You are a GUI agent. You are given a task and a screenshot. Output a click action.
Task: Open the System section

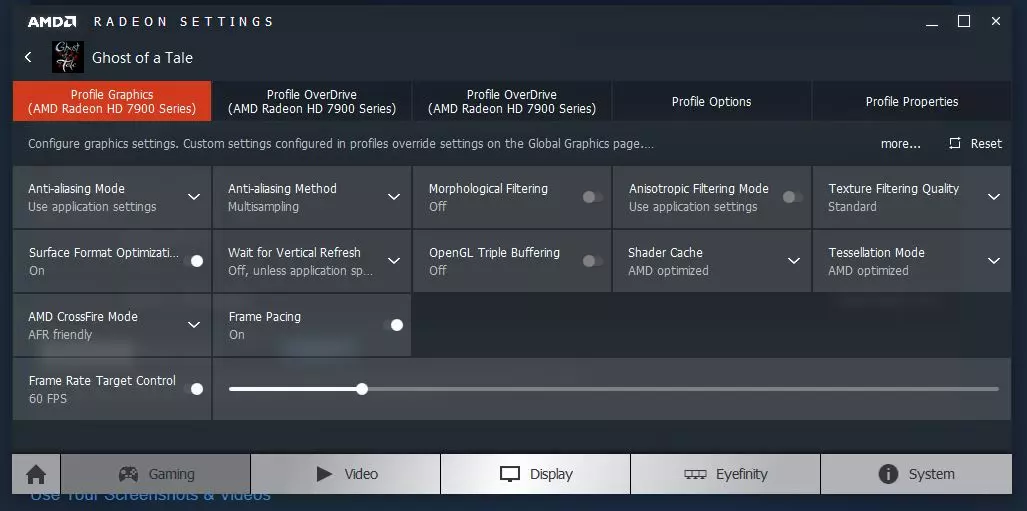coord(916,474)
